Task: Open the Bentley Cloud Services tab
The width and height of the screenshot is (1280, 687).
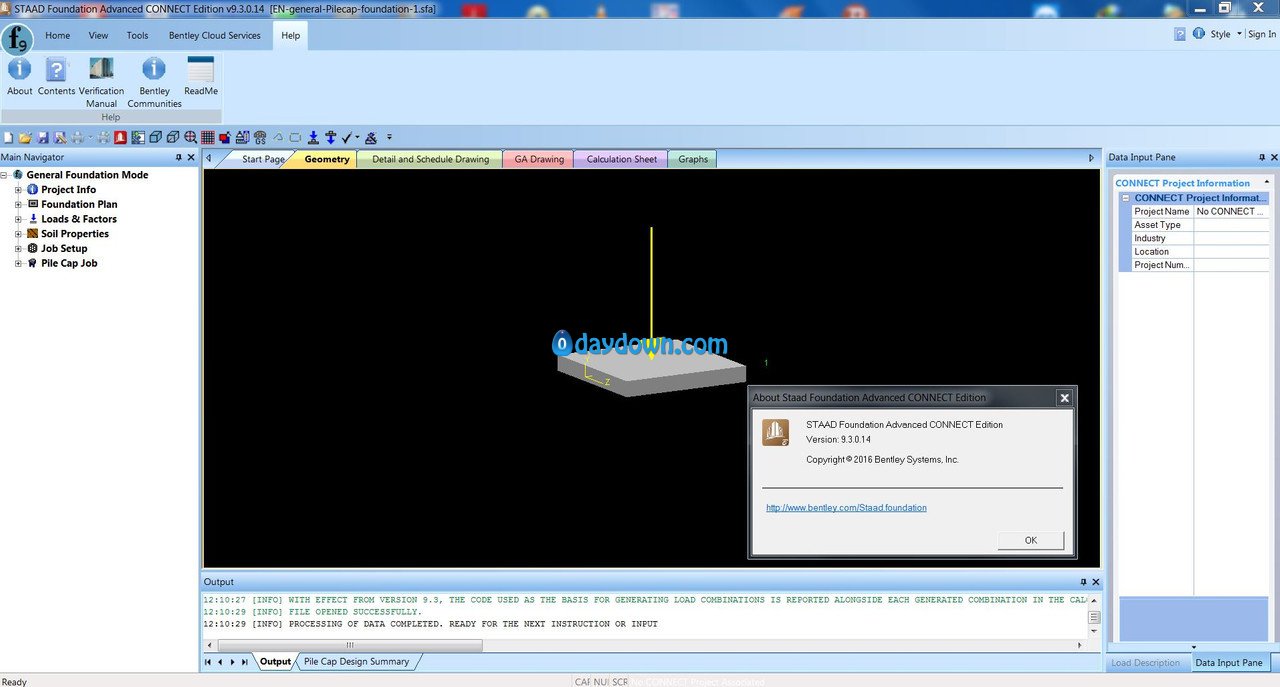Action: [215, 35]
